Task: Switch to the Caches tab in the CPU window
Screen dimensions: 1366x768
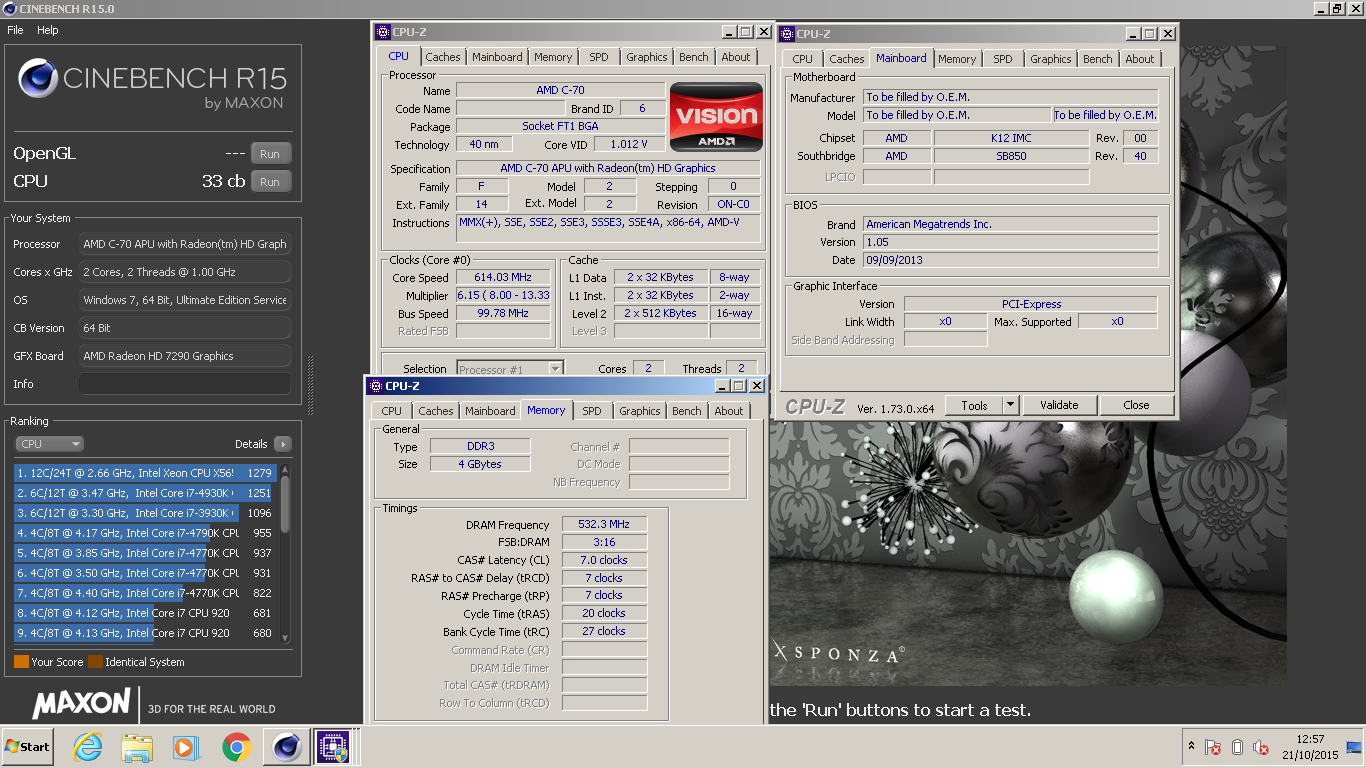Action: click(443, 57)
